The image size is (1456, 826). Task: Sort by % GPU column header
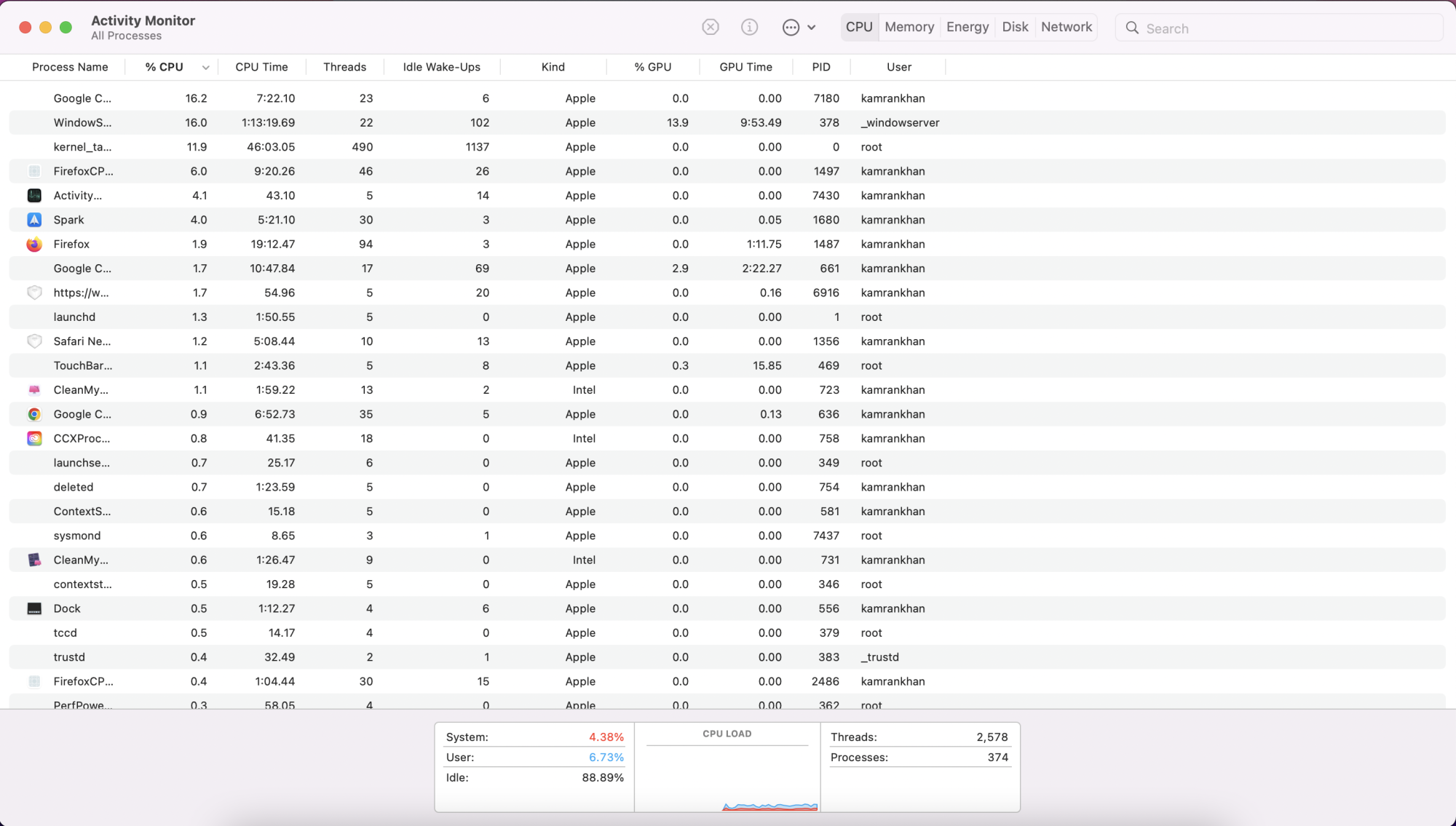[x=652, y=67]
